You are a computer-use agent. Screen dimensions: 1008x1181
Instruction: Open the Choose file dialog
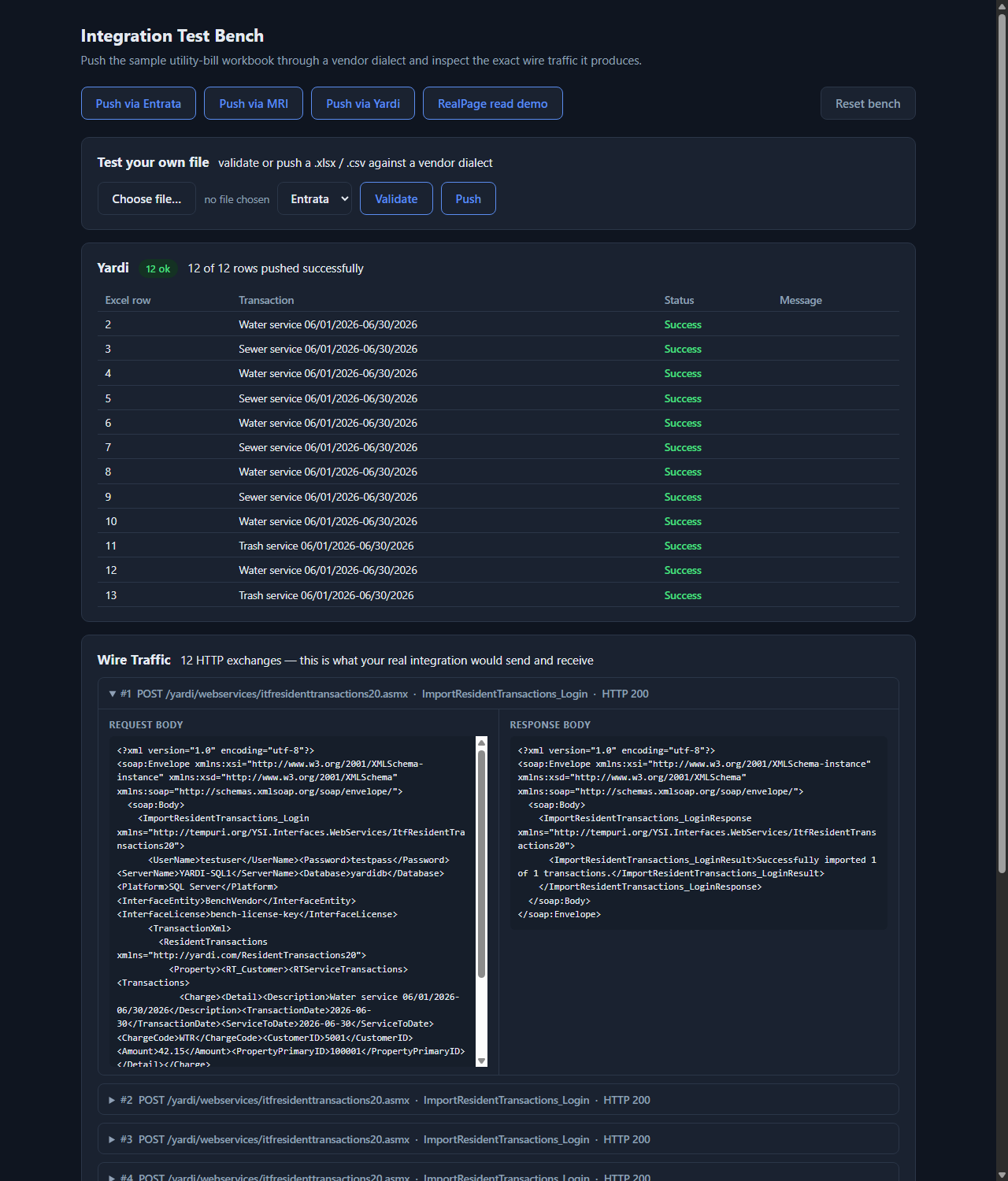(x=146, y=199)
